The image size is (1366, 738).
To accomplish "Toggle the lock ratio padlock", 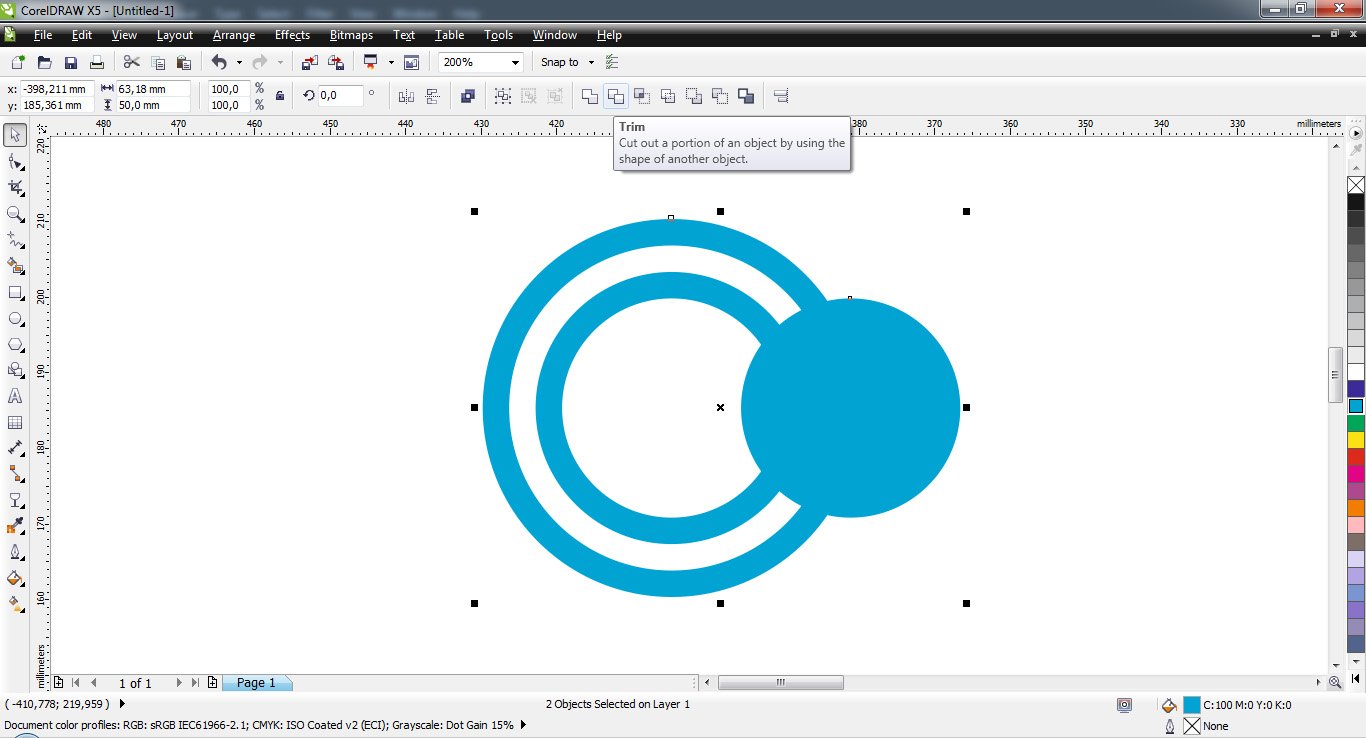I will [x=280, y=96].
